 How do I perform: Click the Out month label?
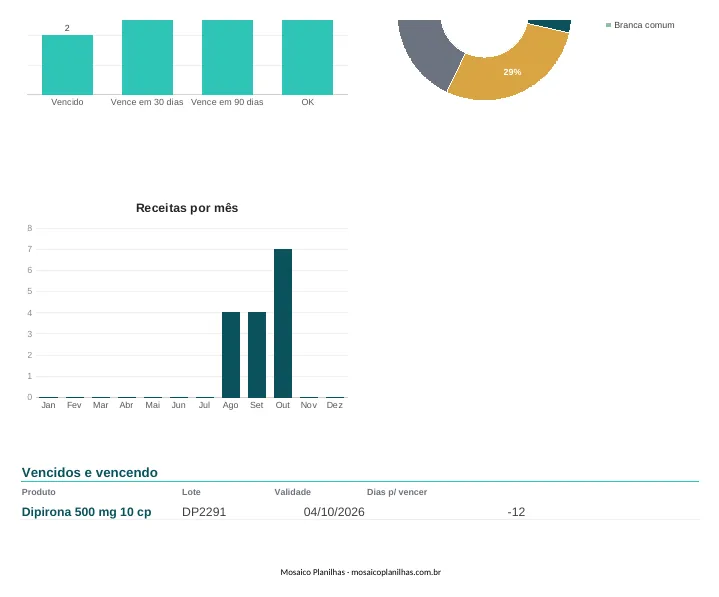[x=283, y=405]
